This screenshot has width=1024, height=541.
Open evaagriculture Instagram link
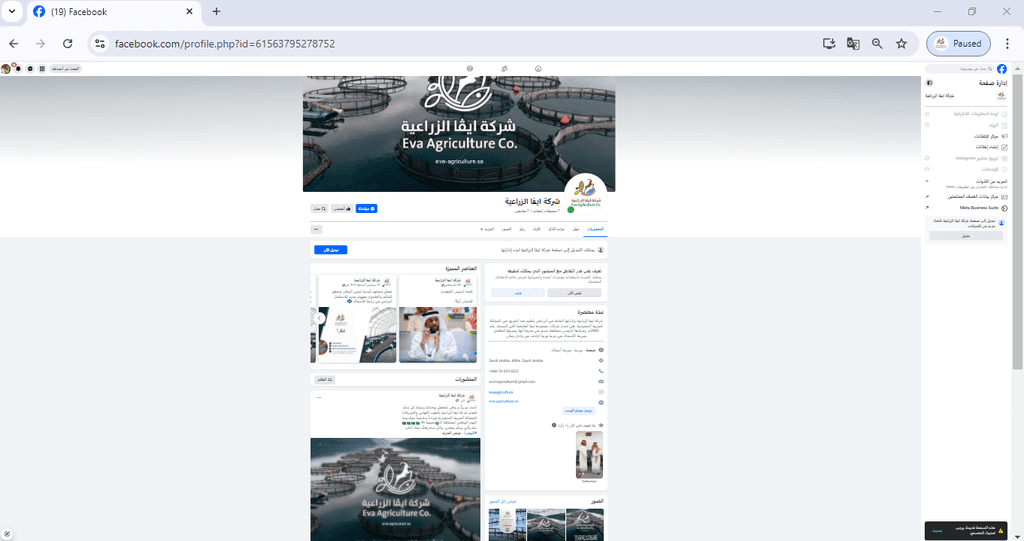click(501, 392)
